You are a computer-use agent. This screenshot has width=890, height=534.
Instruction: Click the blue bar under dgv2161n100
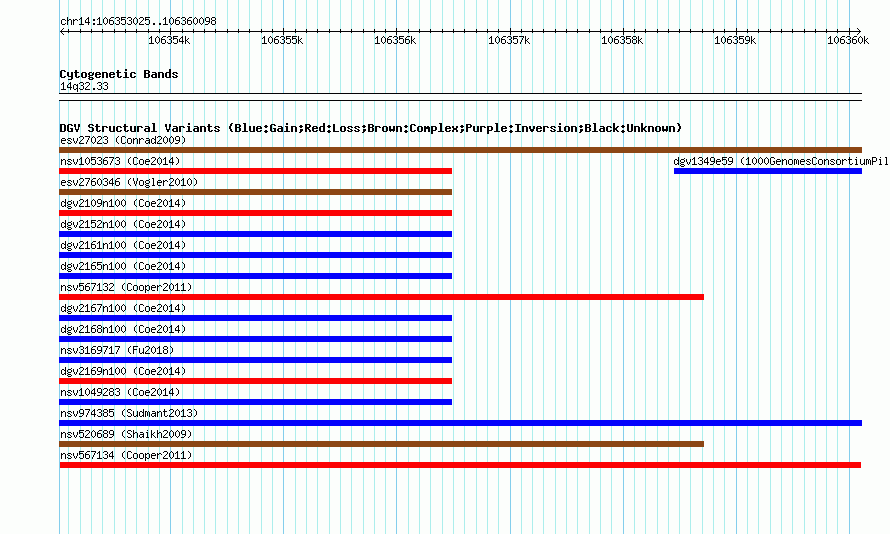point(255,255)
